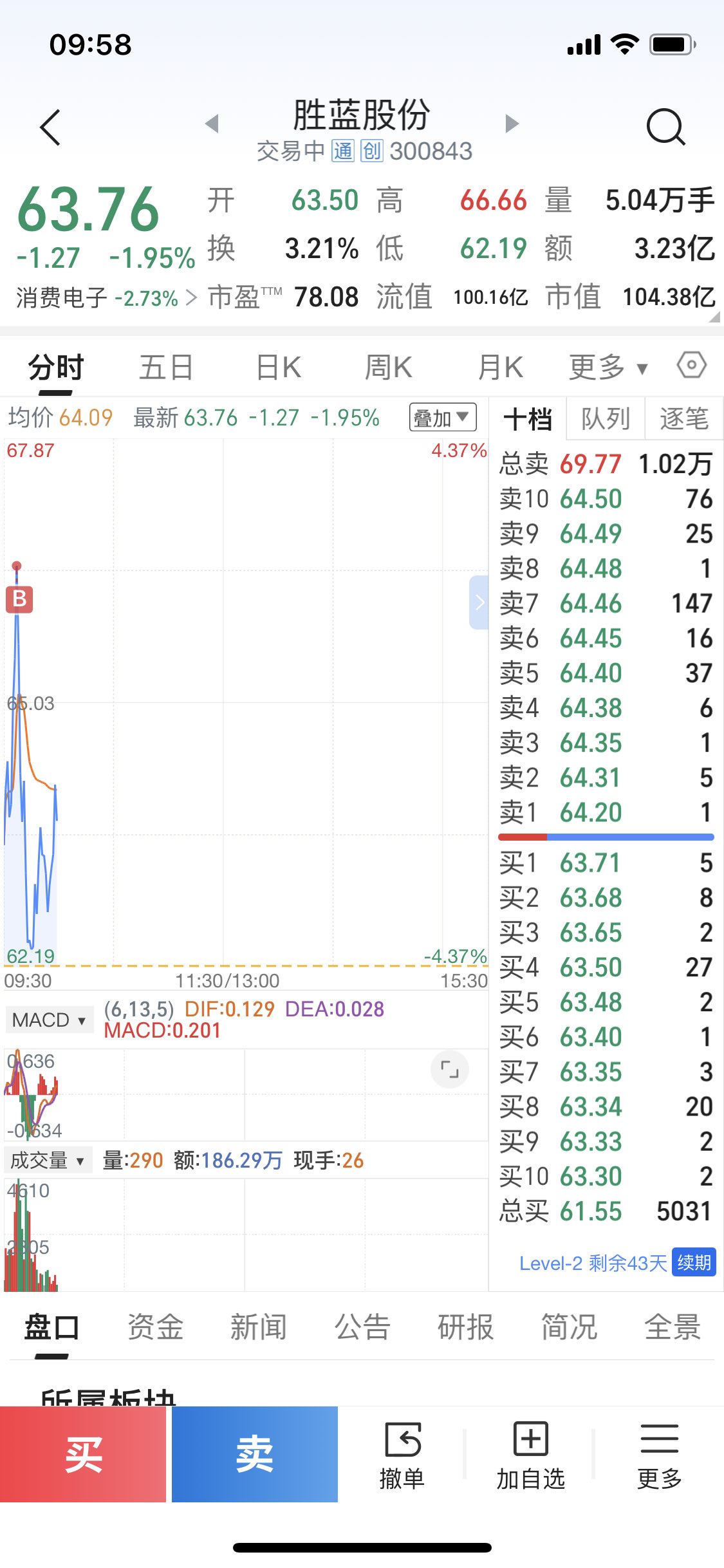Open the 全景 overview tab

[x=673, y=1327]
